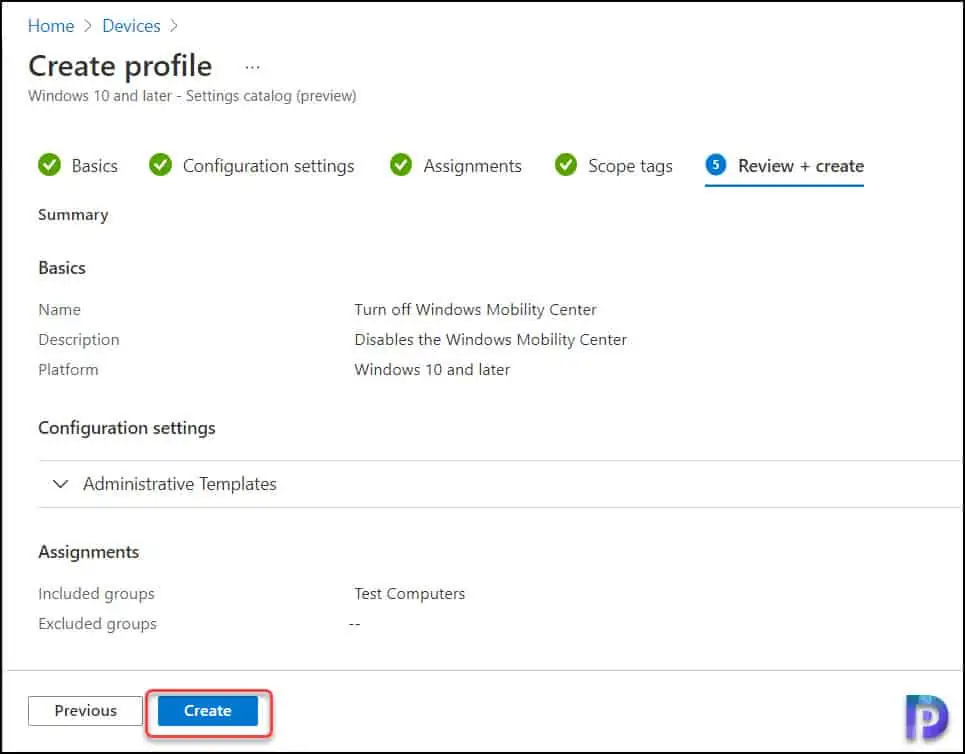Click the 'Name' field label
The image size is (965, 754).
pos(59,310)
